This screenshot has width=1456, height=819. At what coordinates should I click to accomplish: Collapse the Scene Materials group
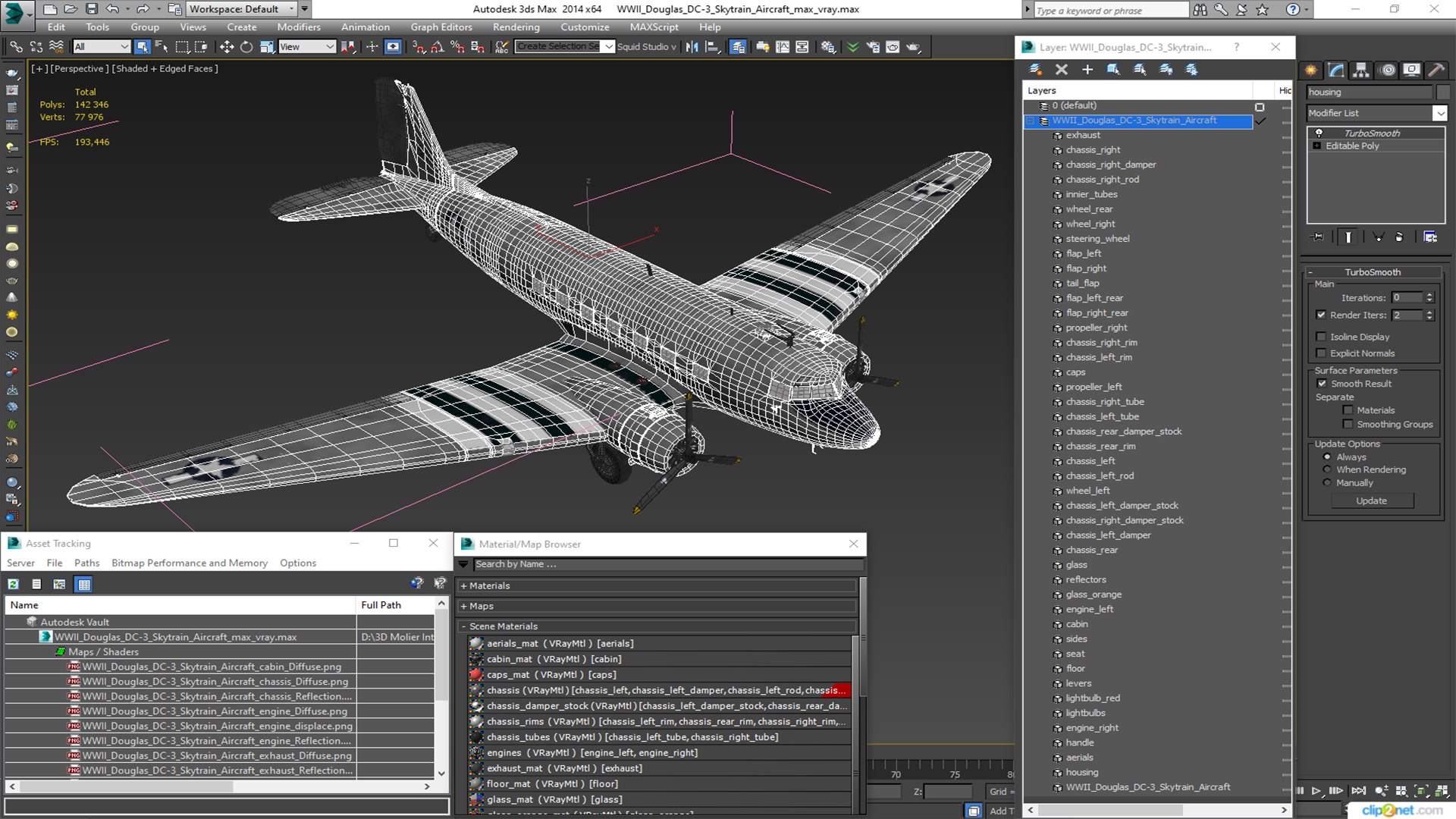coord(463,626)
